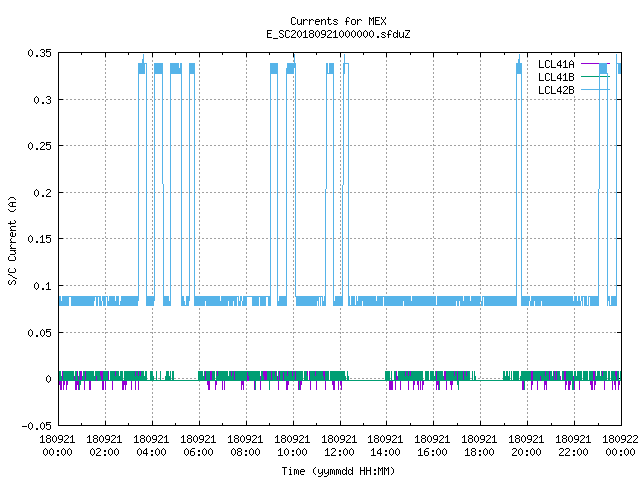Click the x-axis label 'Time (yymmdd HH:MM)'
The image size is (640, 480).
[338, 471]
